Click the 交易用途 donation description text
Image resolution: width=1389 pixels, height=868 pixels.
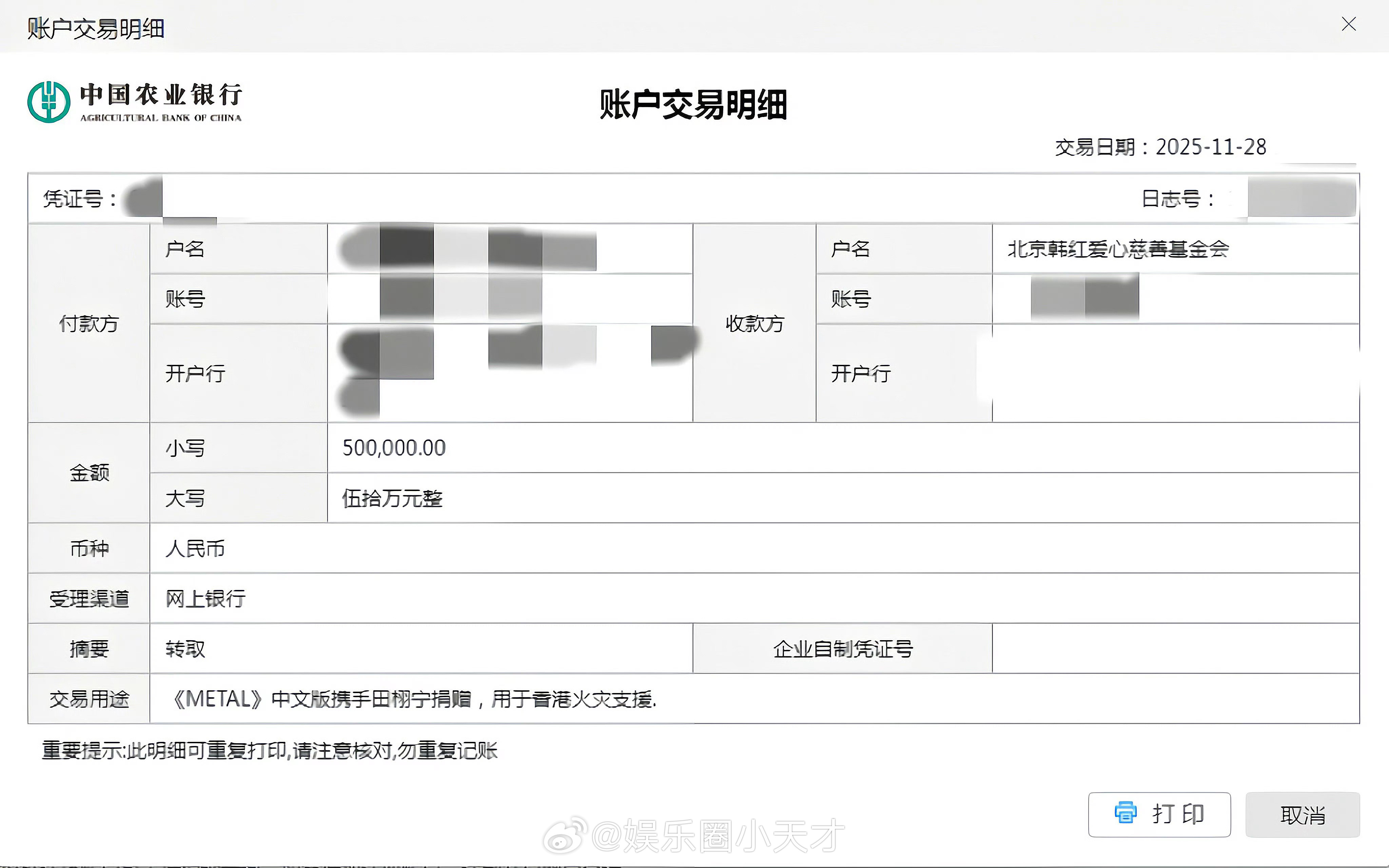click(414, 699)
